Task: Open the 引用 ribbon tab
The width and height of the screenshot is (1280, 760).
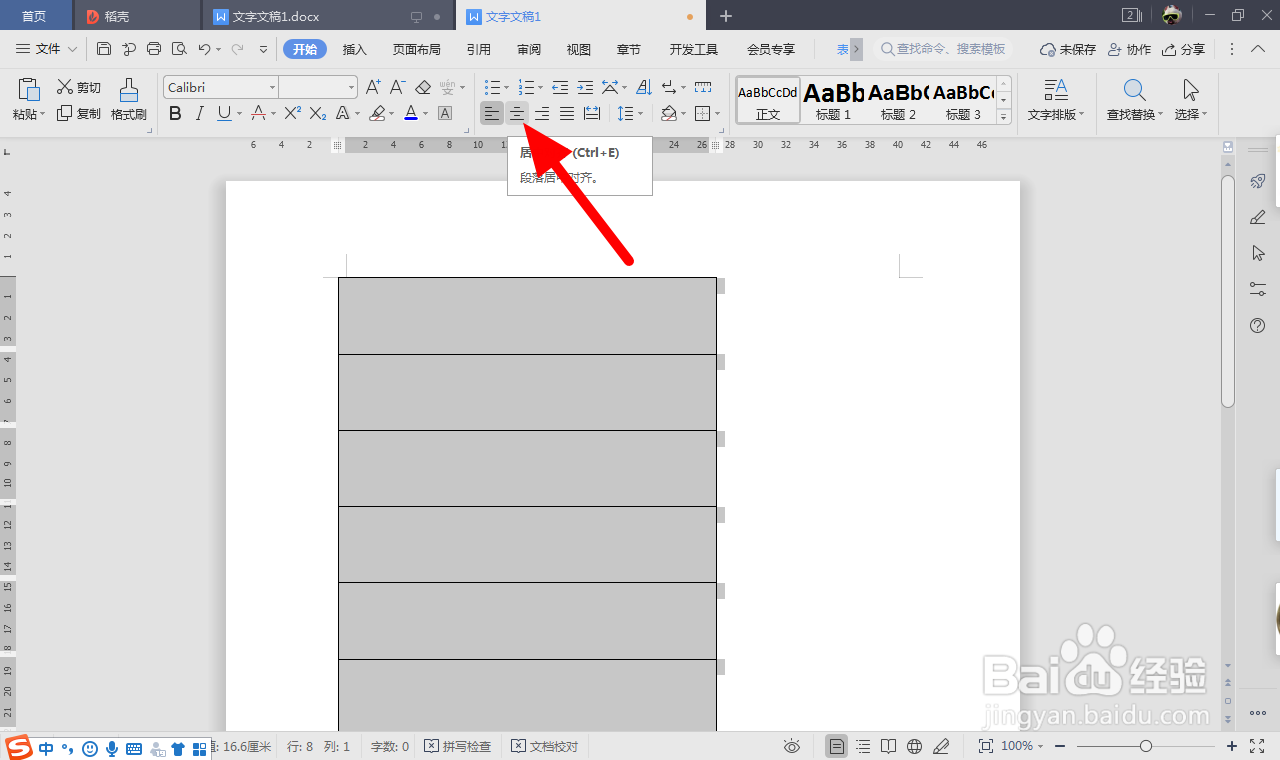Action: (478, 49)
